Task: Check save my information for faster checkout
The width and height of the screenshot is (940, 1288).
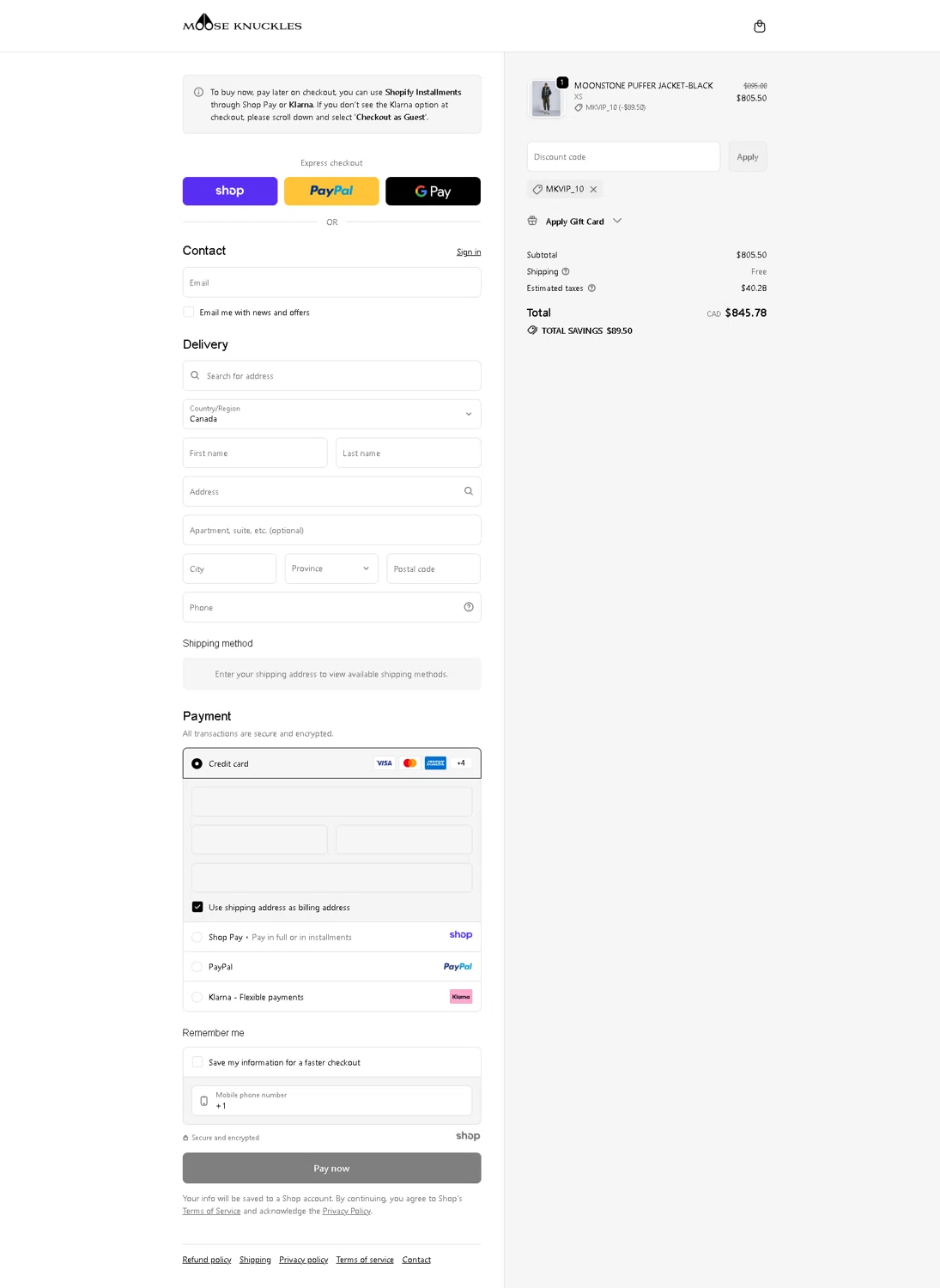Action: click(197, 1062)
